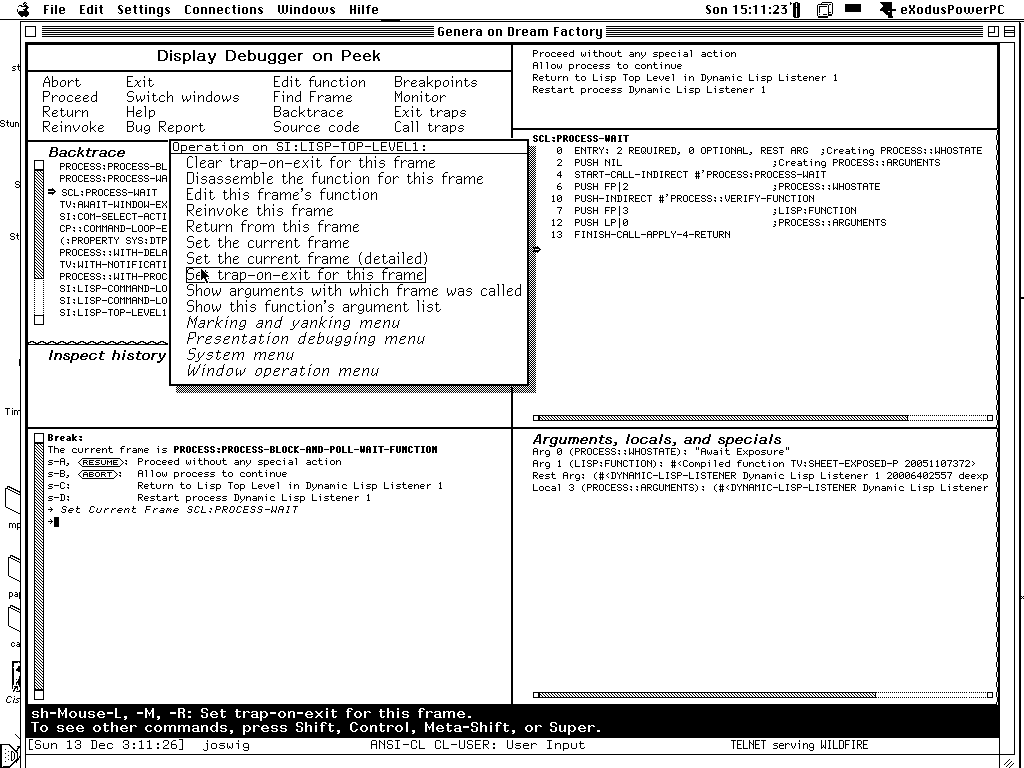This screenshot has height=768, width=1024.
Task: Open Marking and yanking menu
Action: (293, 323)
